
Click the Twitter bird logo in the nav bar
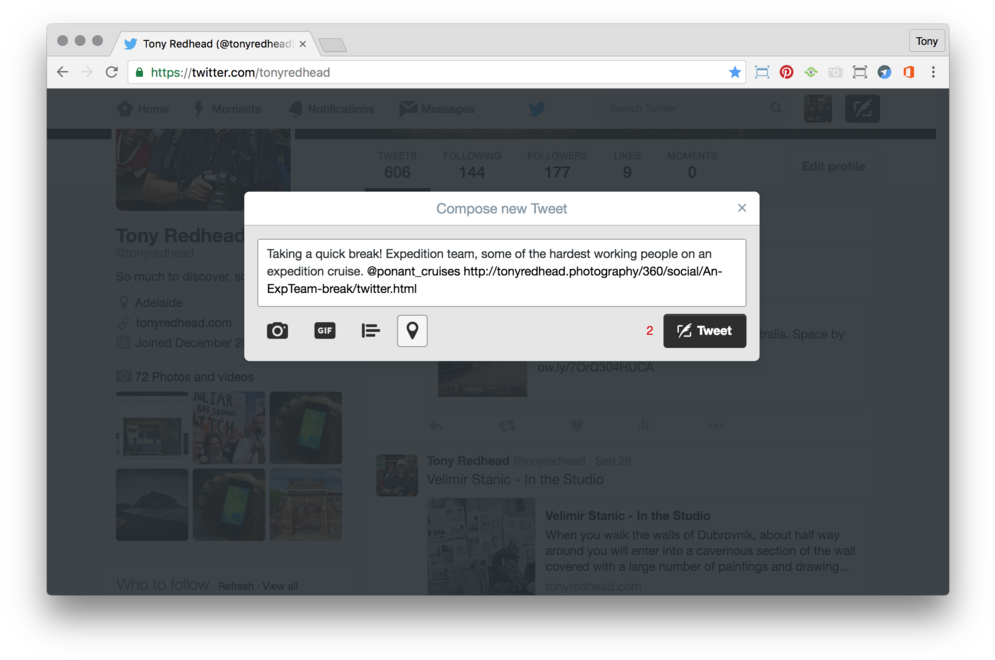click(537, 109)
